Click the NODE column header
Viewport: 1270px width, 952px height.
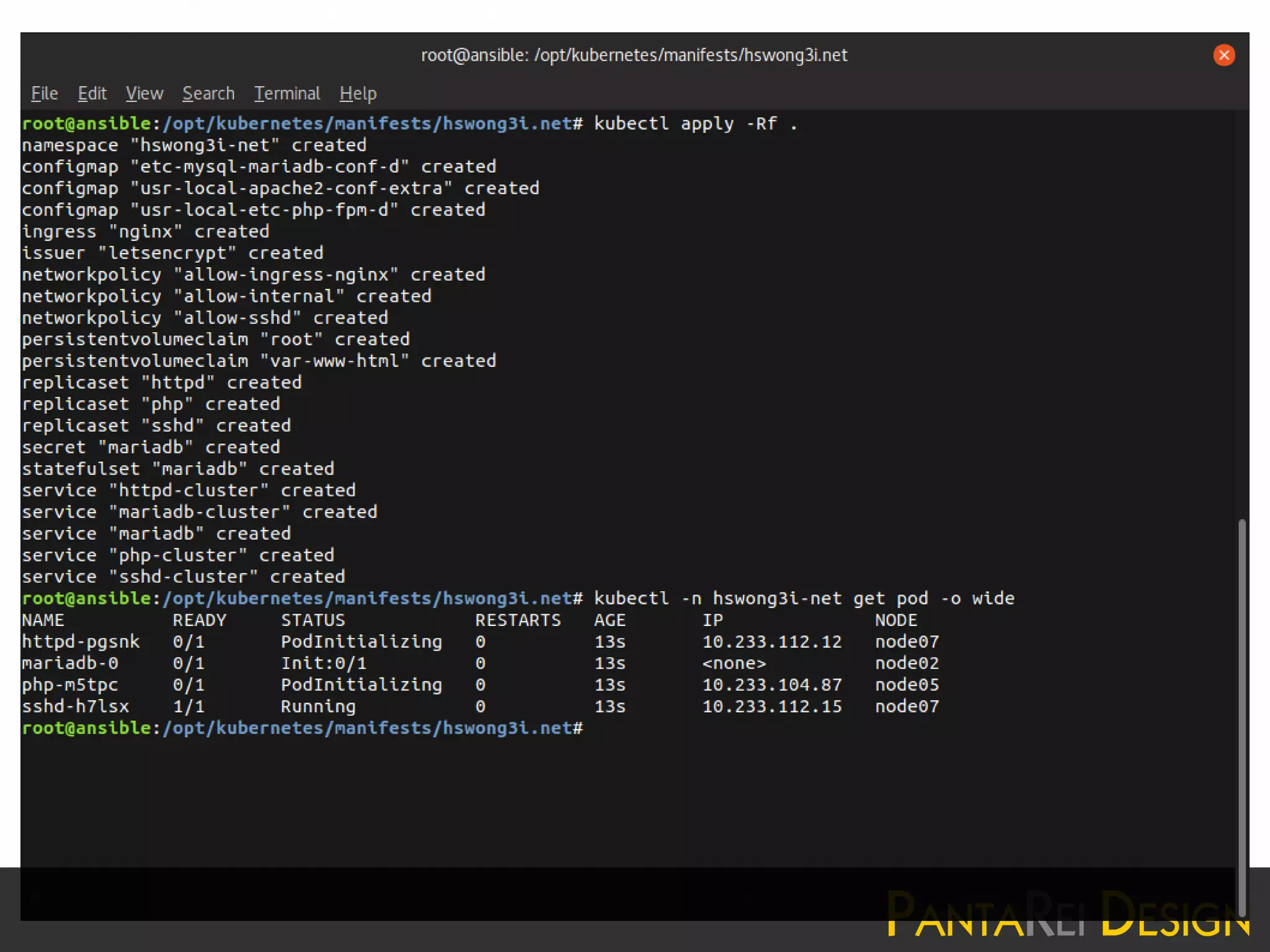point(895,620)
